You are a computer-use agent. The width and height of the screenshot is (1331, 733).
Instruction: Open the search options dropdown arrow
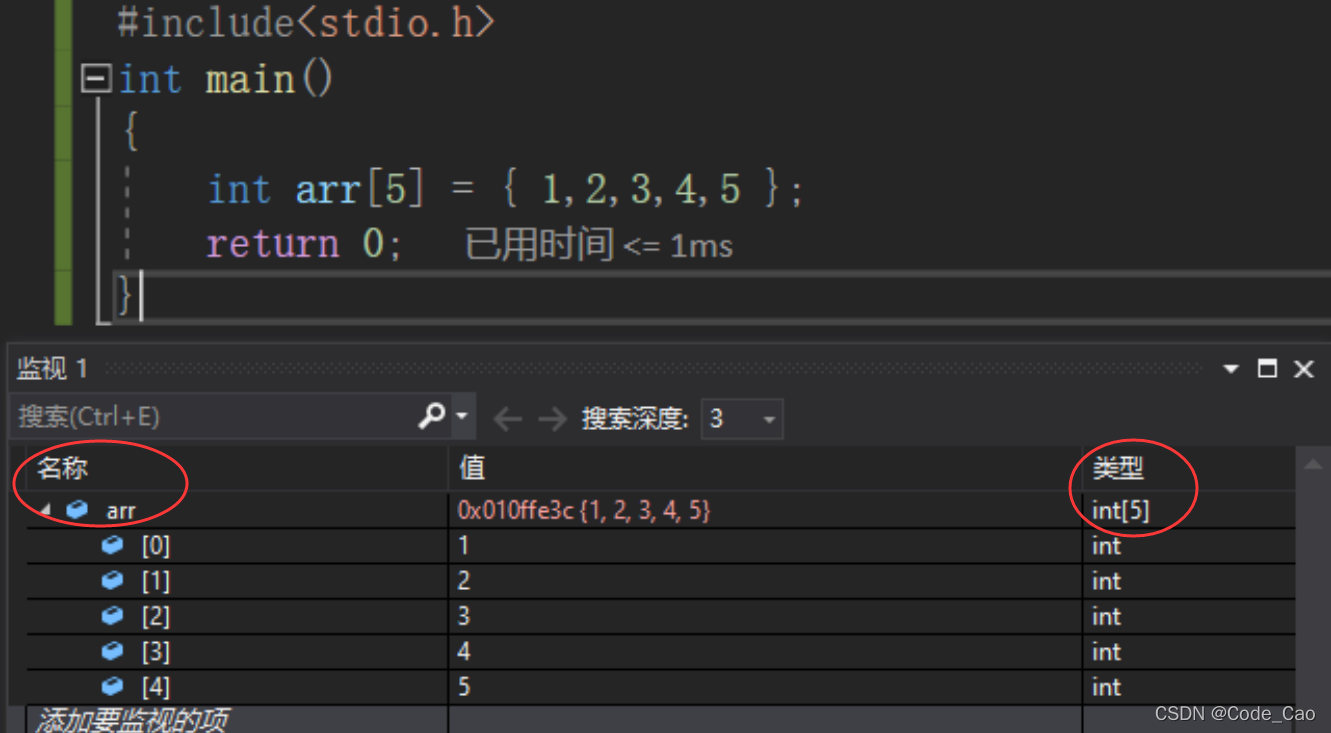click(x=461, y=416)
